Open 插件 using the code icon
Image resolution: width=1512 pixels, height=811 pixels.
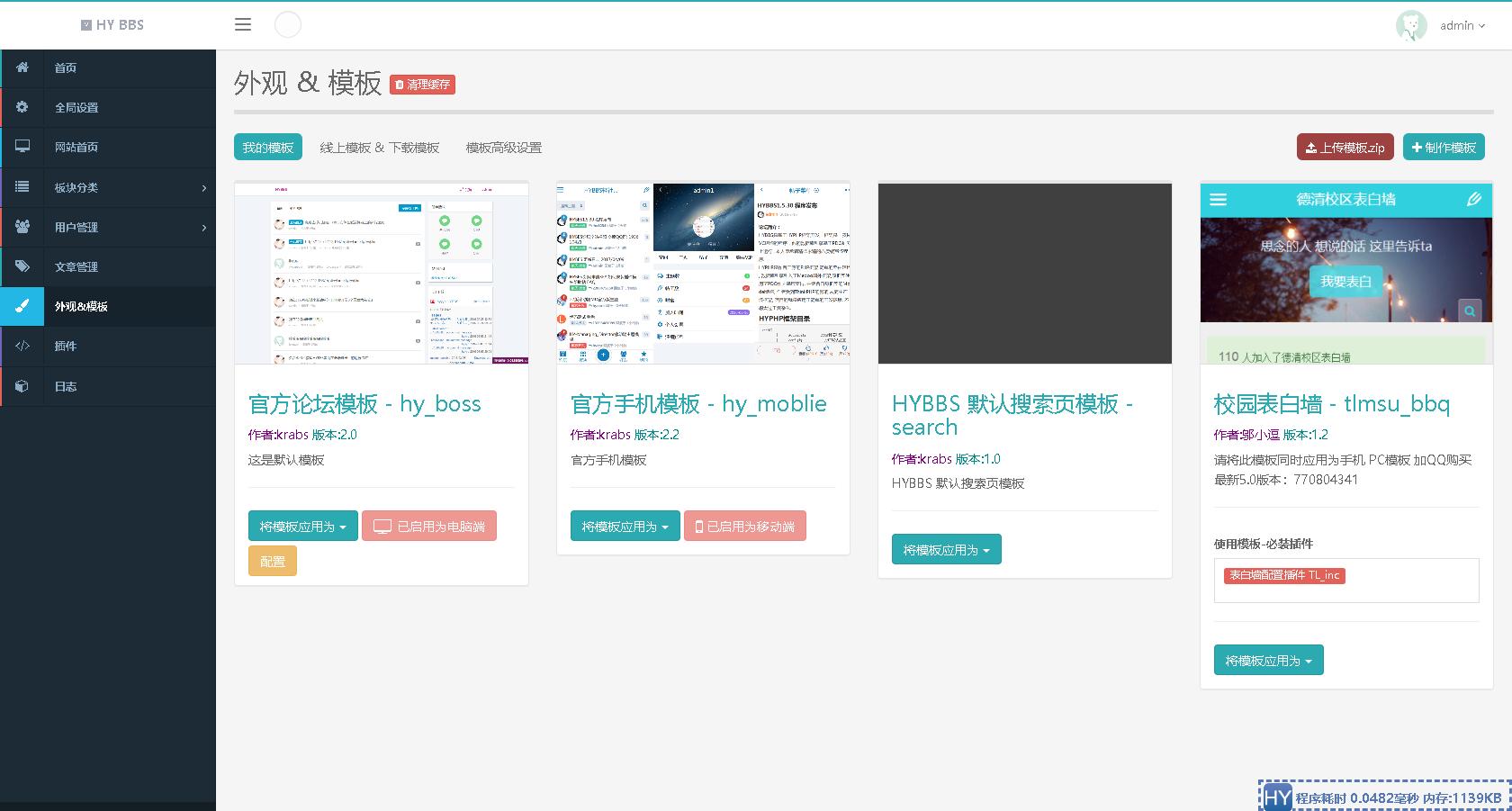coord(22,346)
